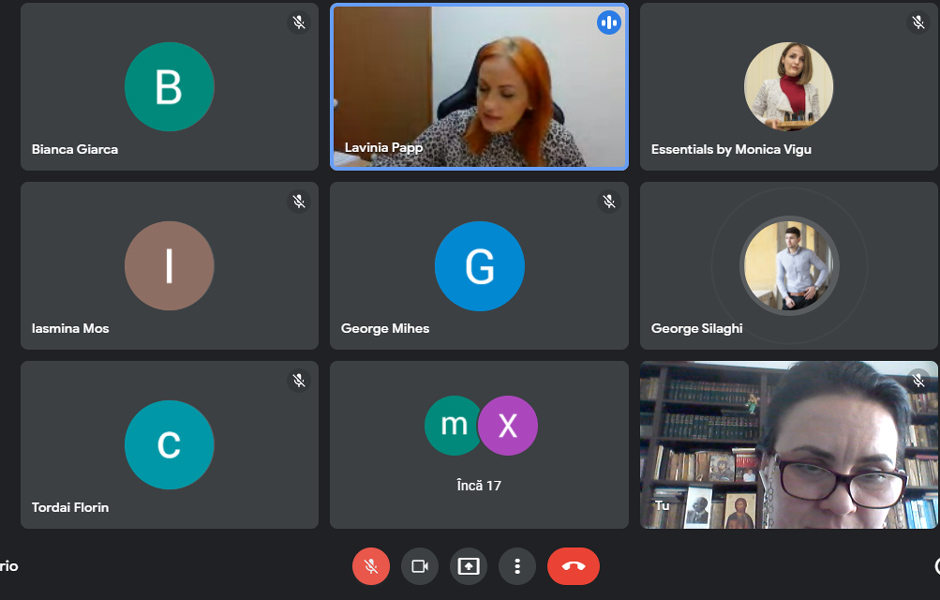Screen dimensions: 940x600
Task: Select Bianca Giarca's green B avatar
Action: pos(169,86)
